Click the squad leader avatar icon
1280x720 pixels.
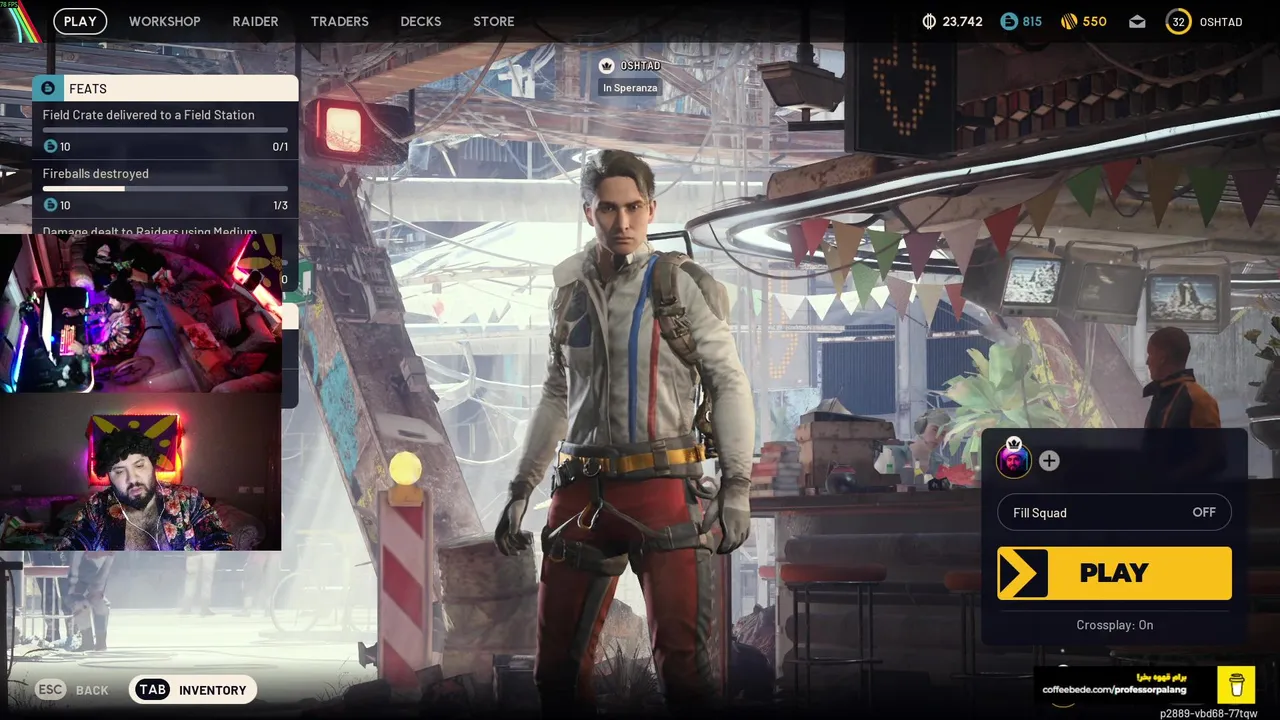pyautogui.click(x=1013, y=460)
